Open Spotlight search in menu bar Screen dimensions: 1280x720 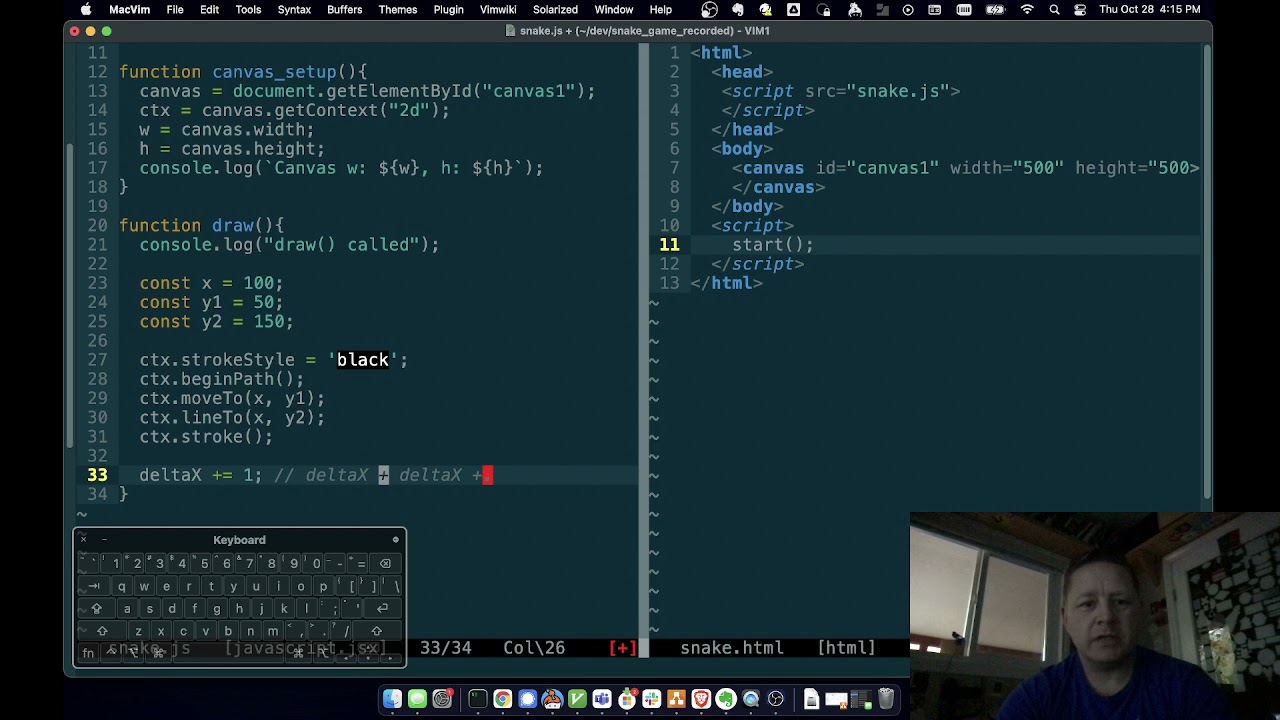click(x=1054, y=9)
